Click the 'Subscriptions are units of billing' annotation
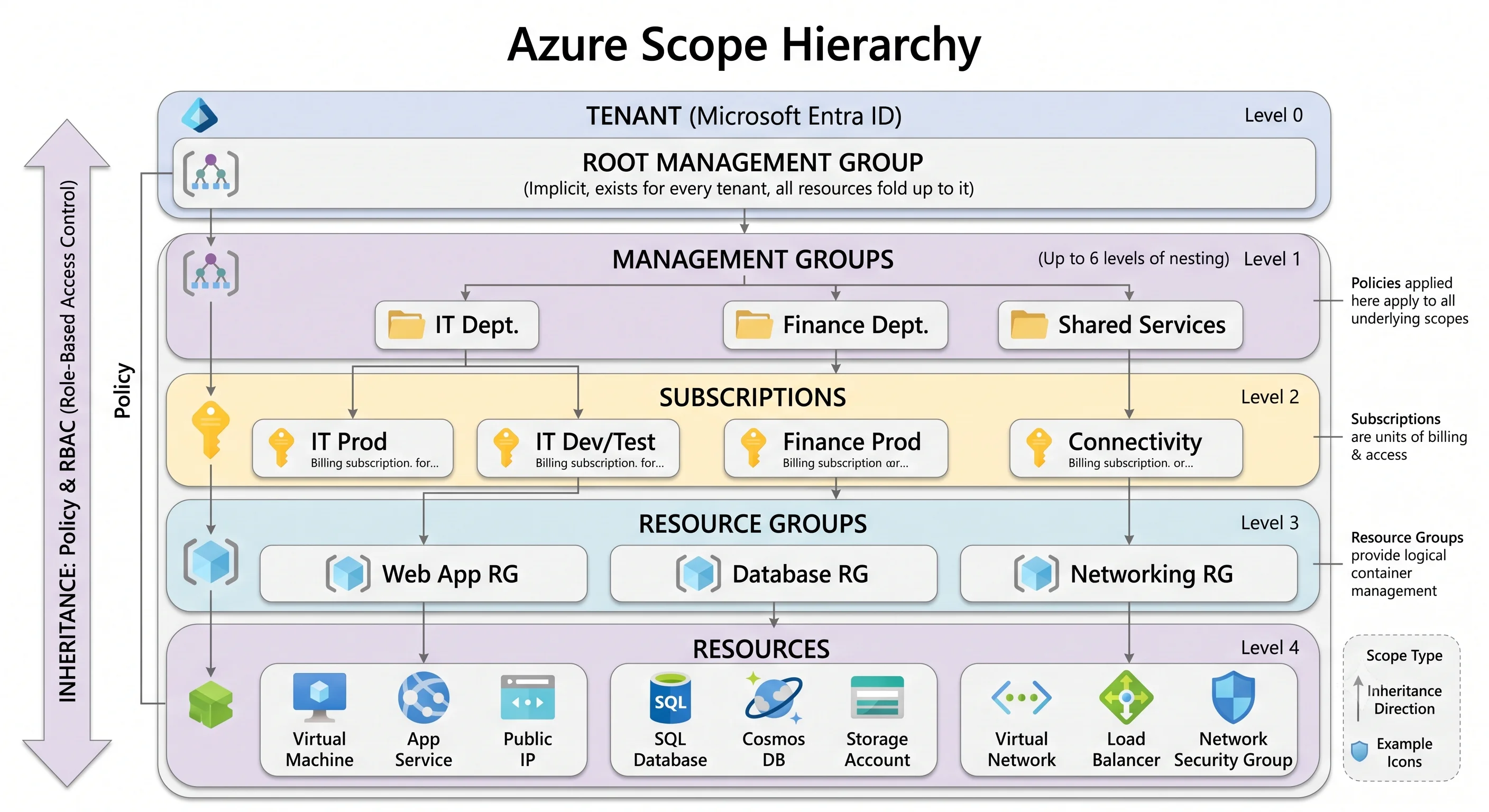Screen dimensions: 1489x812 click(1409, 436)
